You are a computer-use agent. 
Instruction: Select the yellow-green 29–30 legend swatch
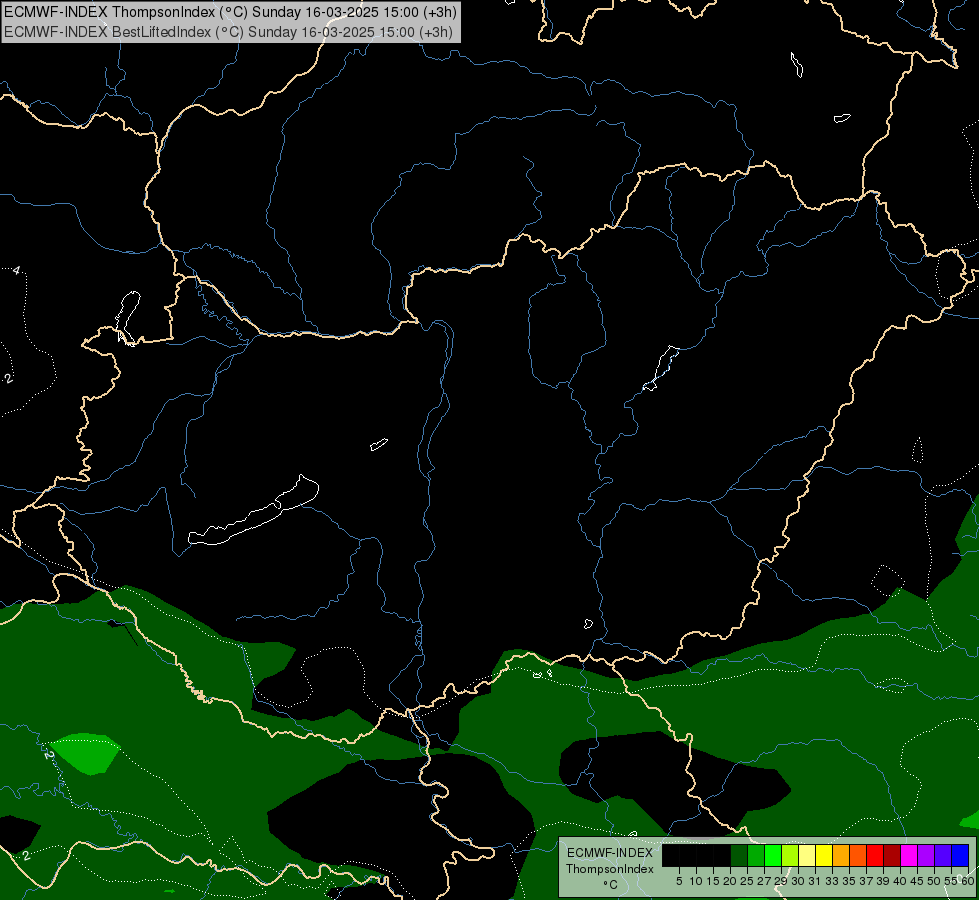(790, 855)
